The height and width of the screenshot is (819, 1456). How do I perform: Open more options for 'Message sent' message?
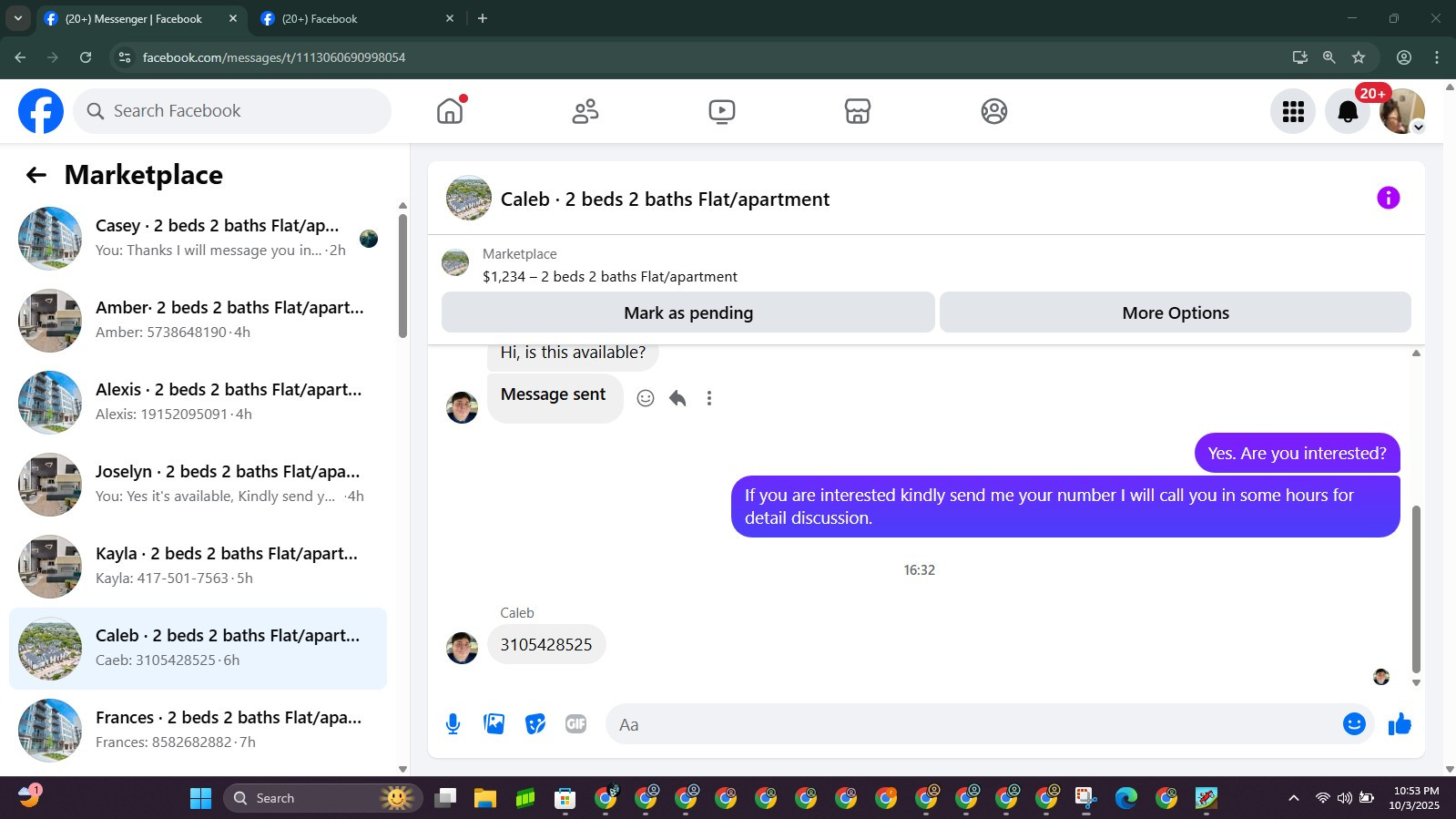[x=709, y=398]
